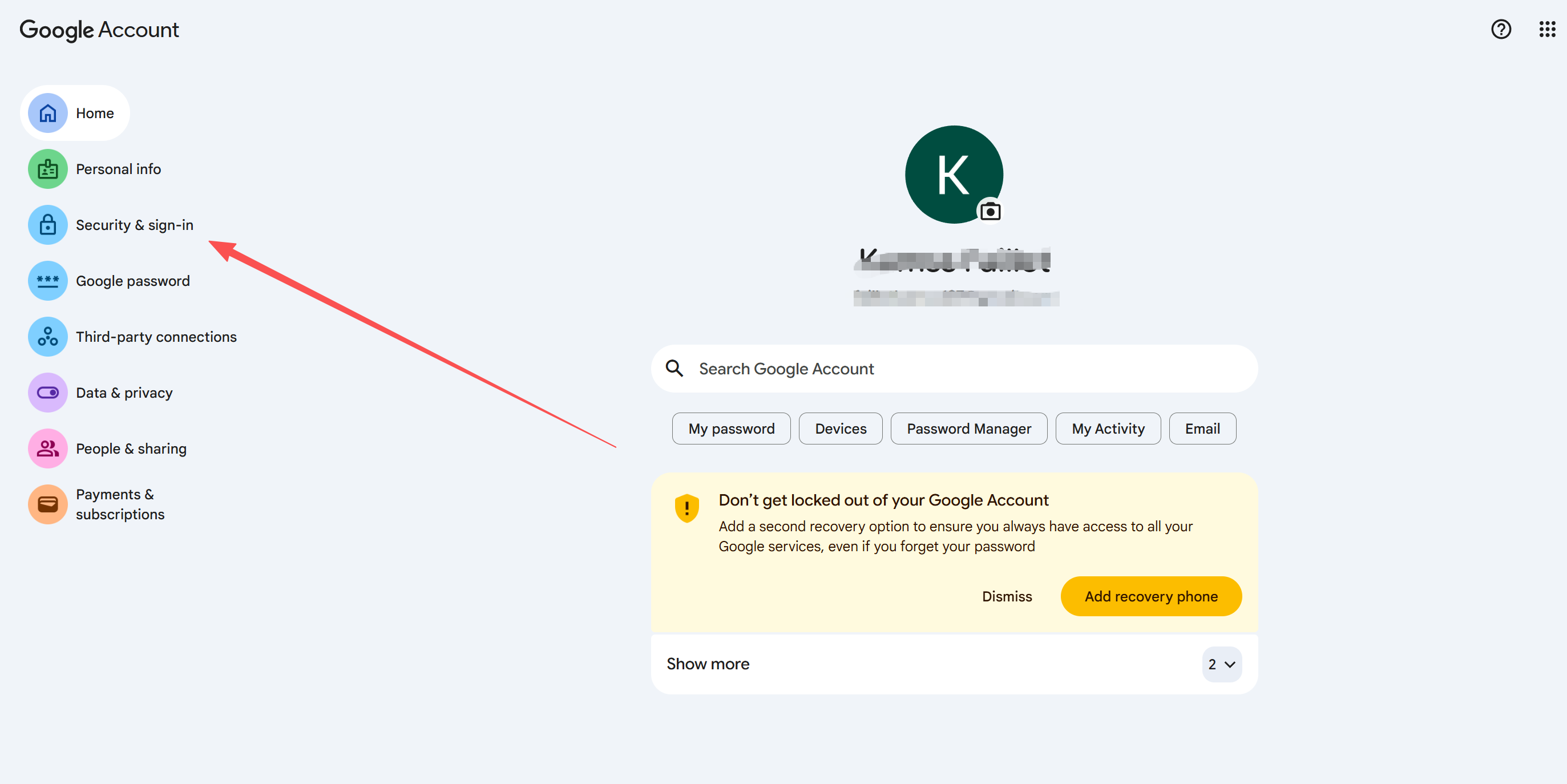The width and height of the screenshot is (1567, 784).
Task: Select the Email shortcut chip
Action: (1202, 429)
